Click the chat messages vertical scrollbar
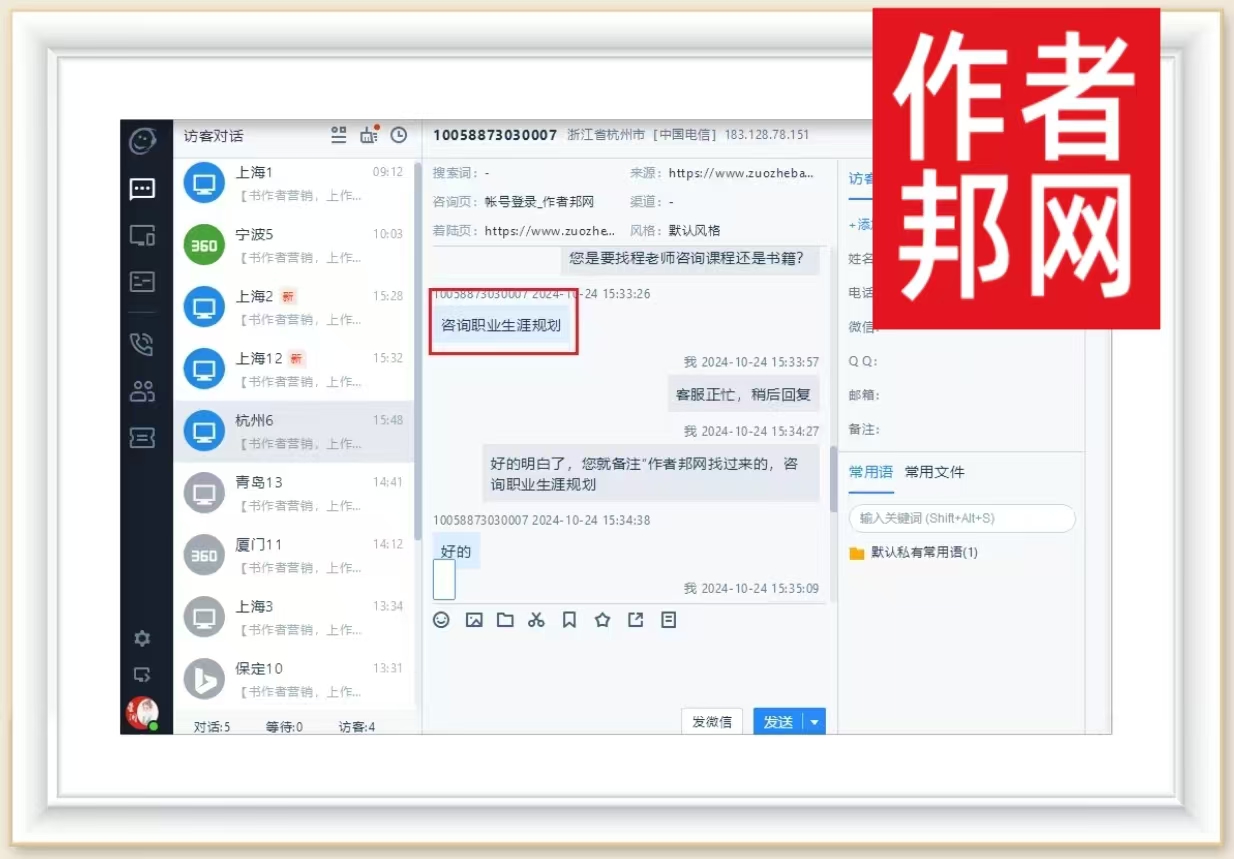The width and height of the screenshot is (1234, 859). [833, 478]
